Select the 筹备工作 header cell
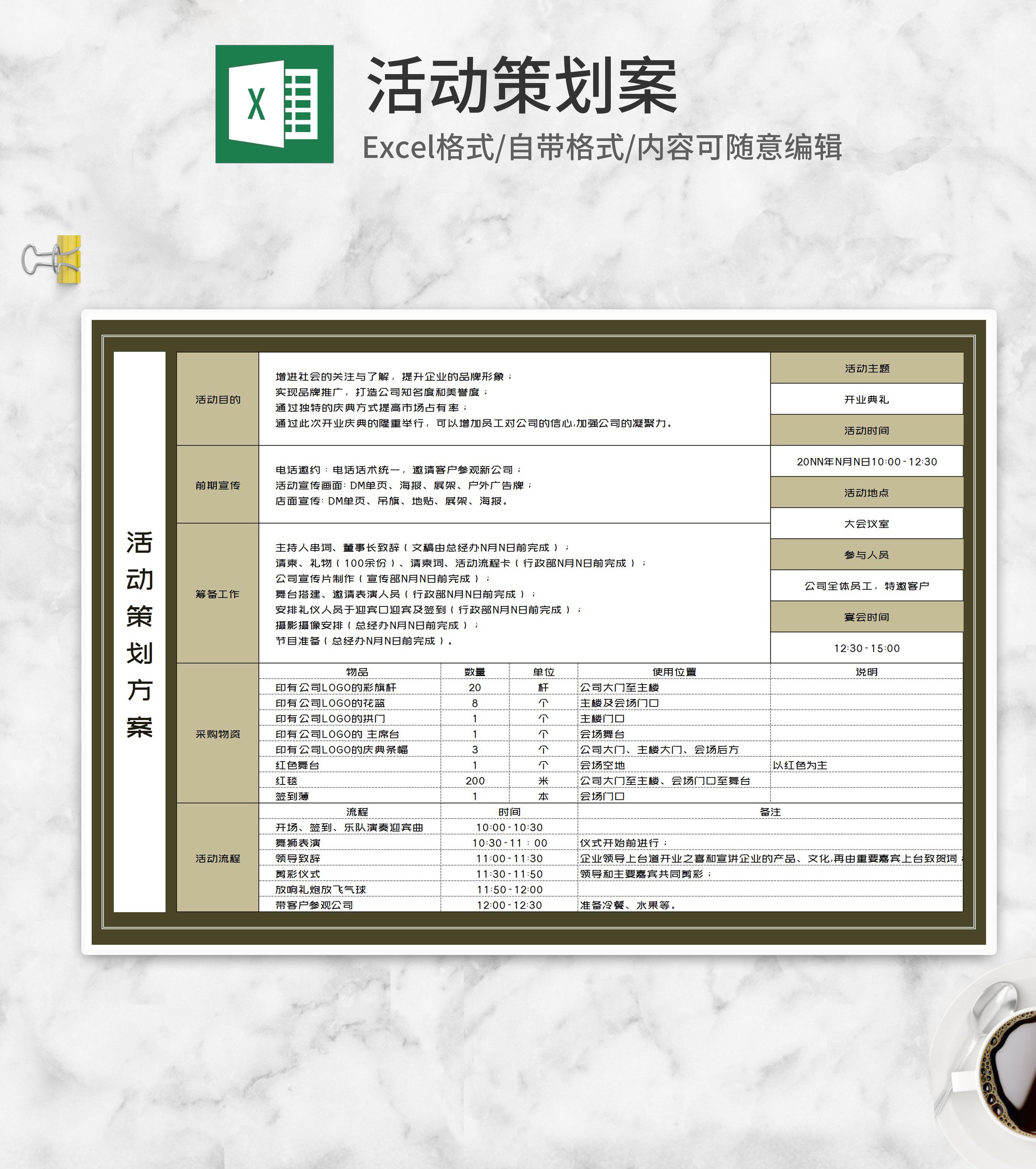 click(217, 593)
